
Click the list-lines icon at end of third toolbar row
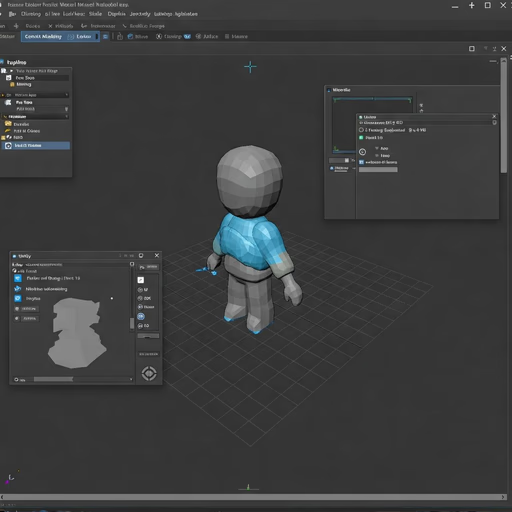(227, 36)
